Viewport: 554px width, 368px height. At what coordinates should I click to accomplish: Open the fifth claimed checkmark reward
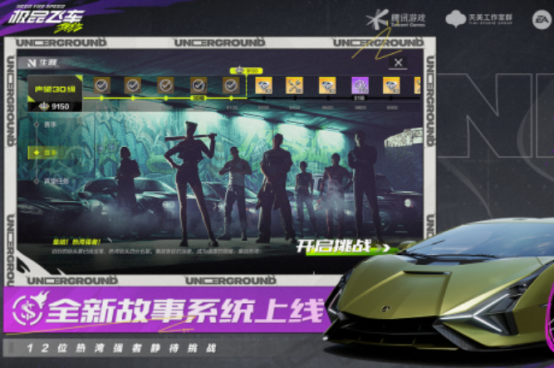[231, 85]
